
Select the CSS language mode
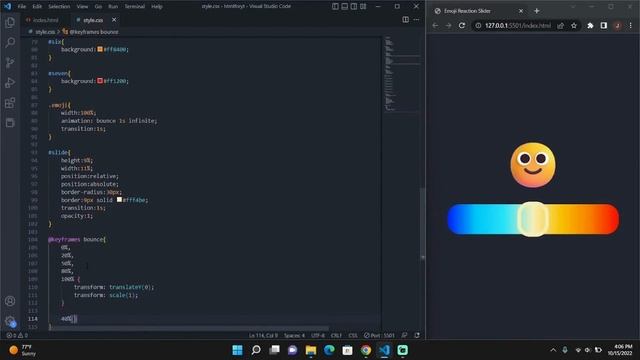[x=353, y=335]
